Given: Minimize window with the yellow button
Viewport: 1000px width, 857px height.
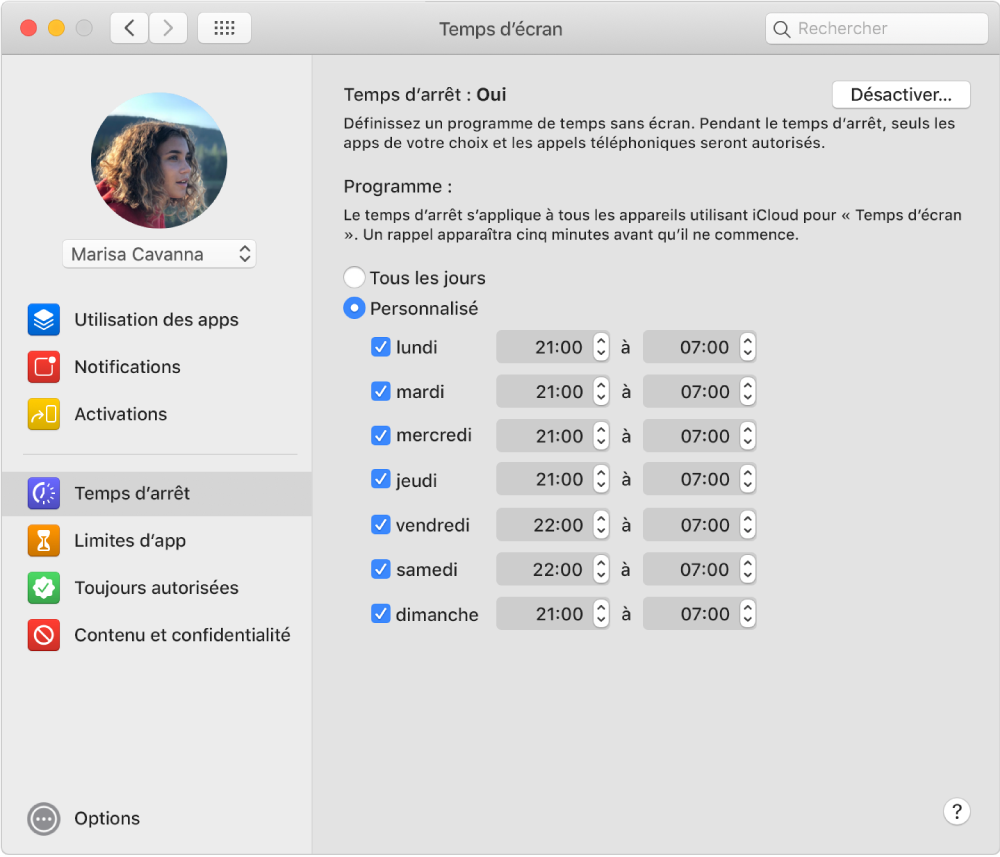Looking at the screenshot, I should [56, 28].
